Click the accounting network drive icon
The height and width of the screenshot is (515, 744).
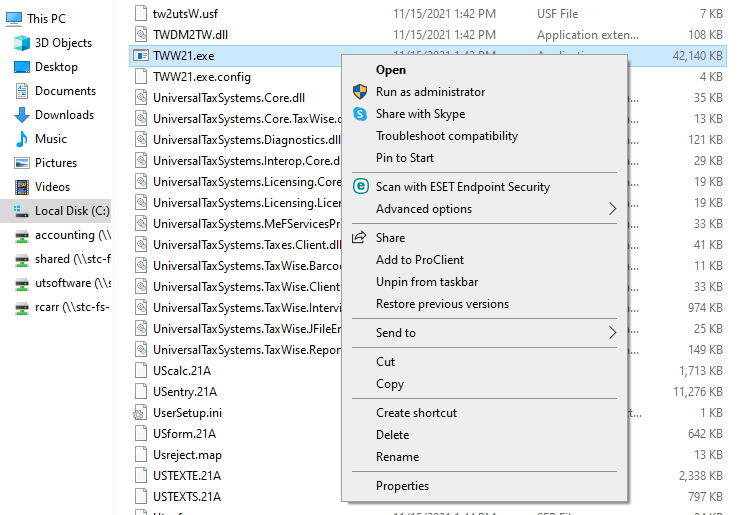point(22,236)
